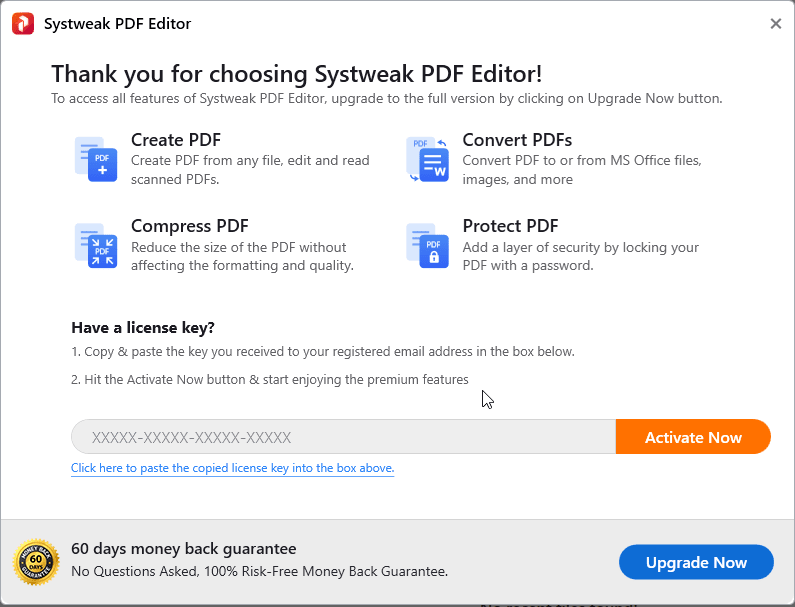Focus the license key input field
Viewport: 795px width, 607px height.
pyautogui.click(x=343, y=437)
